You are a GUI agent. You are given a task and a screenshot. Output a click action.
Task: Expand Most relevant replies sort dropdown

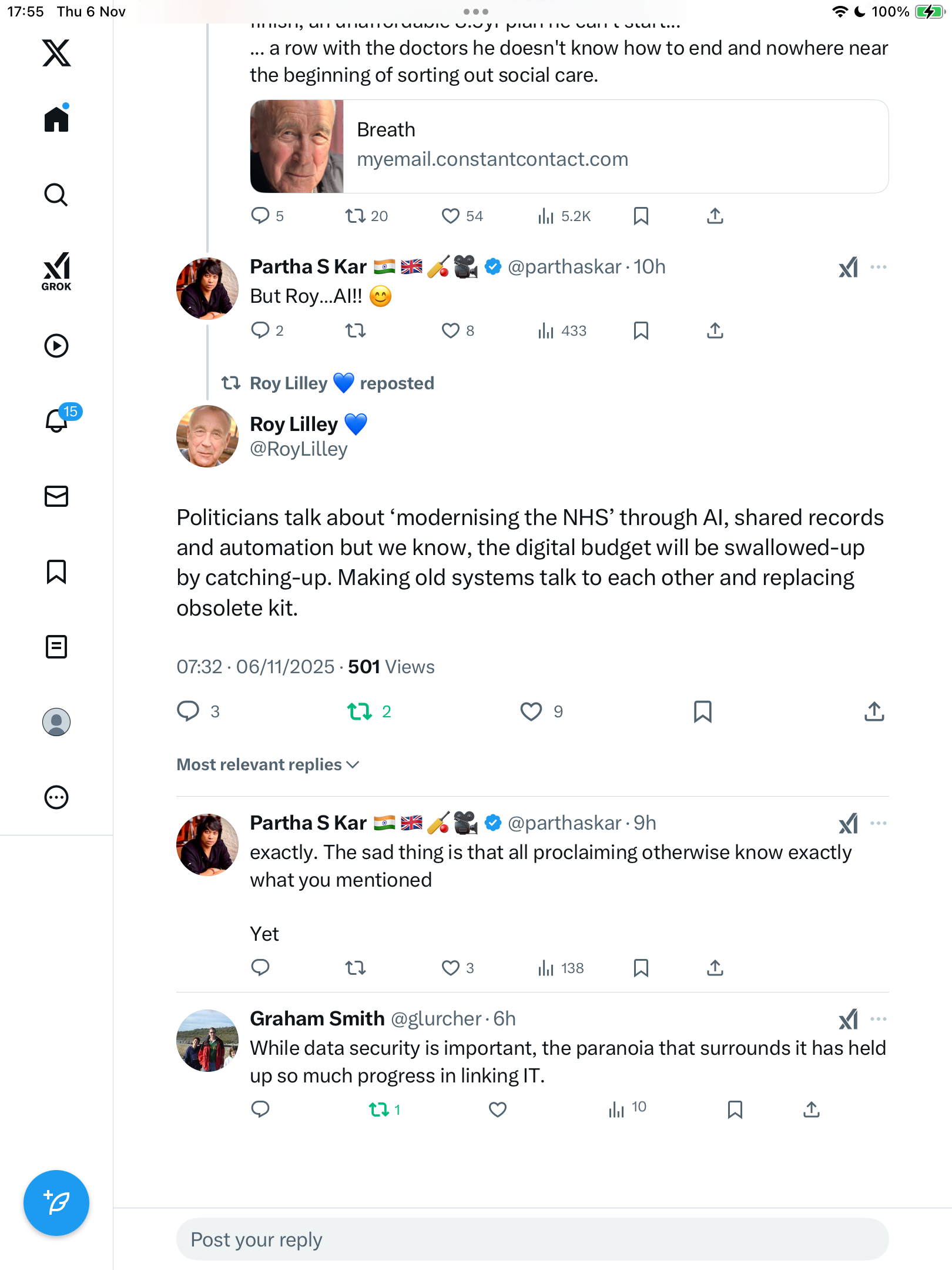point(268,764)
